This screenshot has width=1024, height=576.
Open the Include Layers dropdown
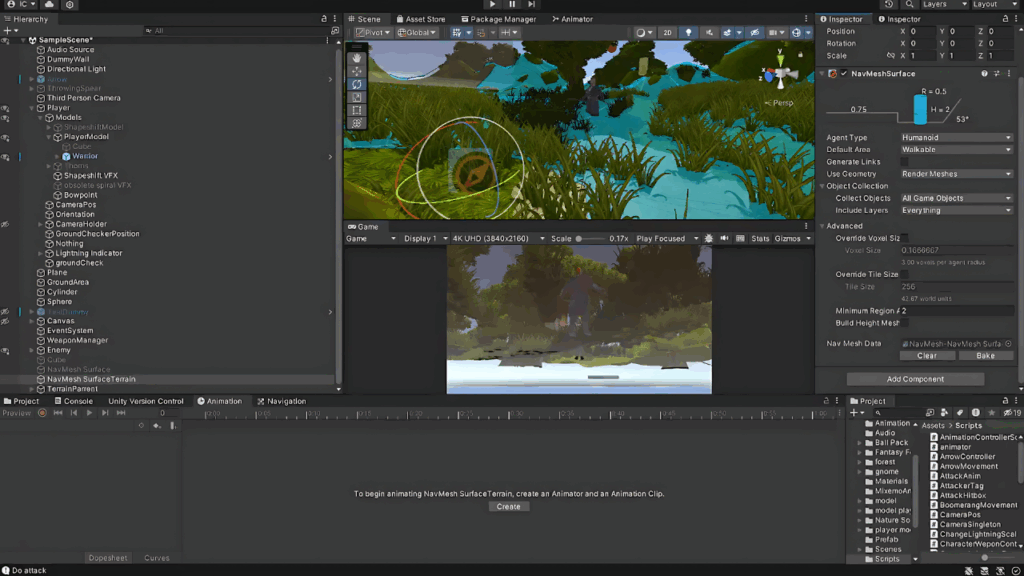coord(956,210)
